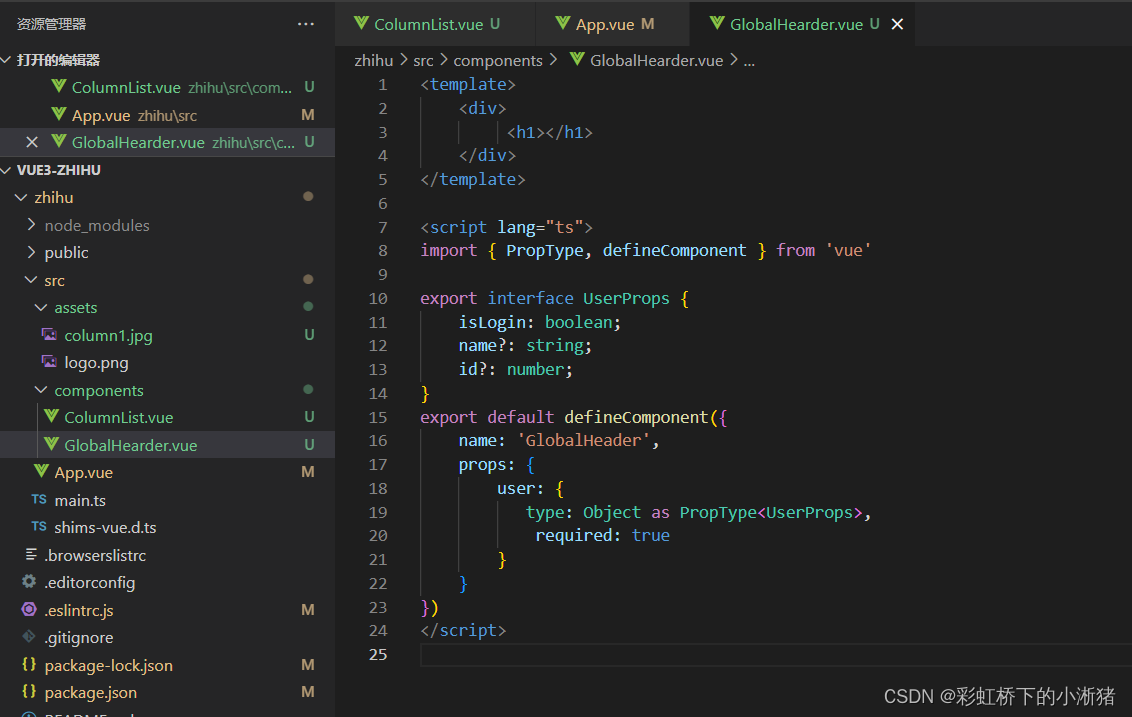The height and width of the screenshot is (717, 1132).
Task: Close the GlobalHearder.vue editor tab
Action: click(x=897, y=24)
